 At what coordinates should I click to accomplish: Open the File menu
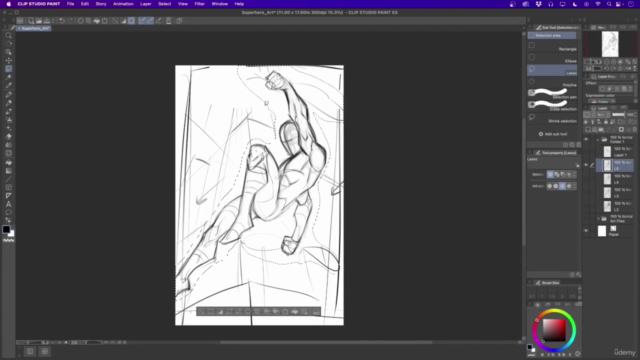(71, 4)
